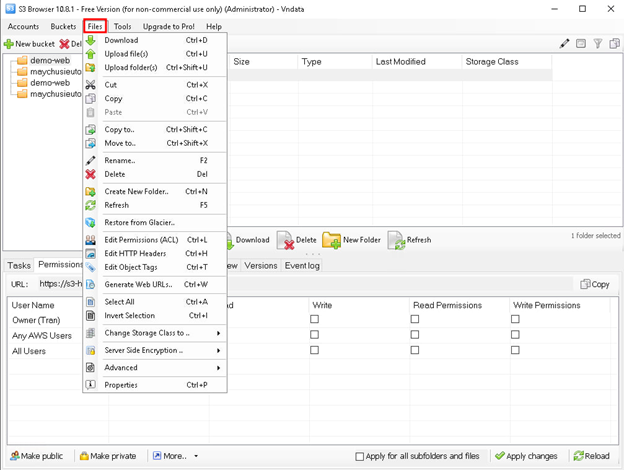Select the first demo-web bucket in tree
The height and width of the screenshot is (470, 624).
click(49, 60)
